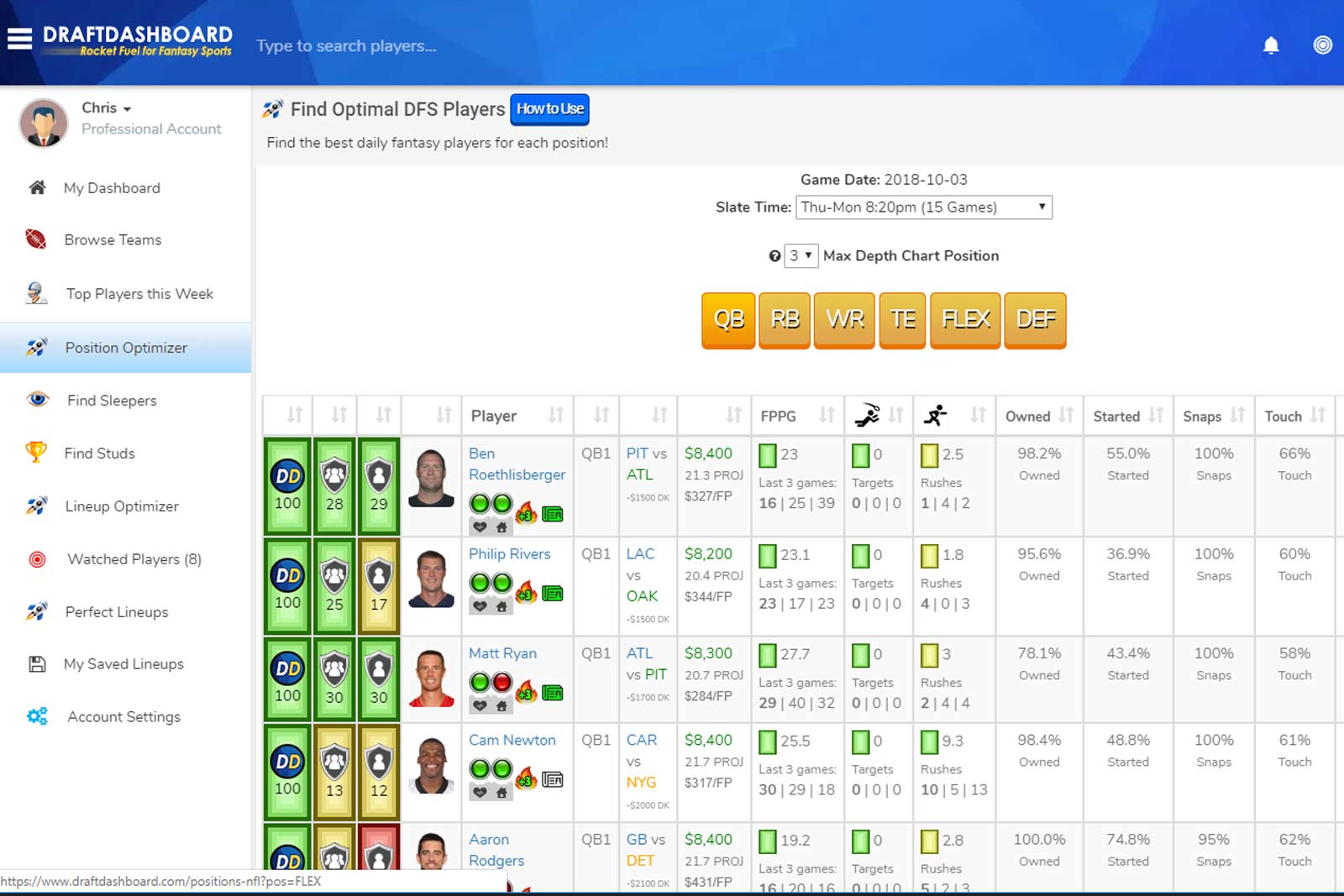This screenshot has height=896, width=1344.
Task: Open Matt Ryan player link
Action: pyautogui.click(x=502, y=653)
